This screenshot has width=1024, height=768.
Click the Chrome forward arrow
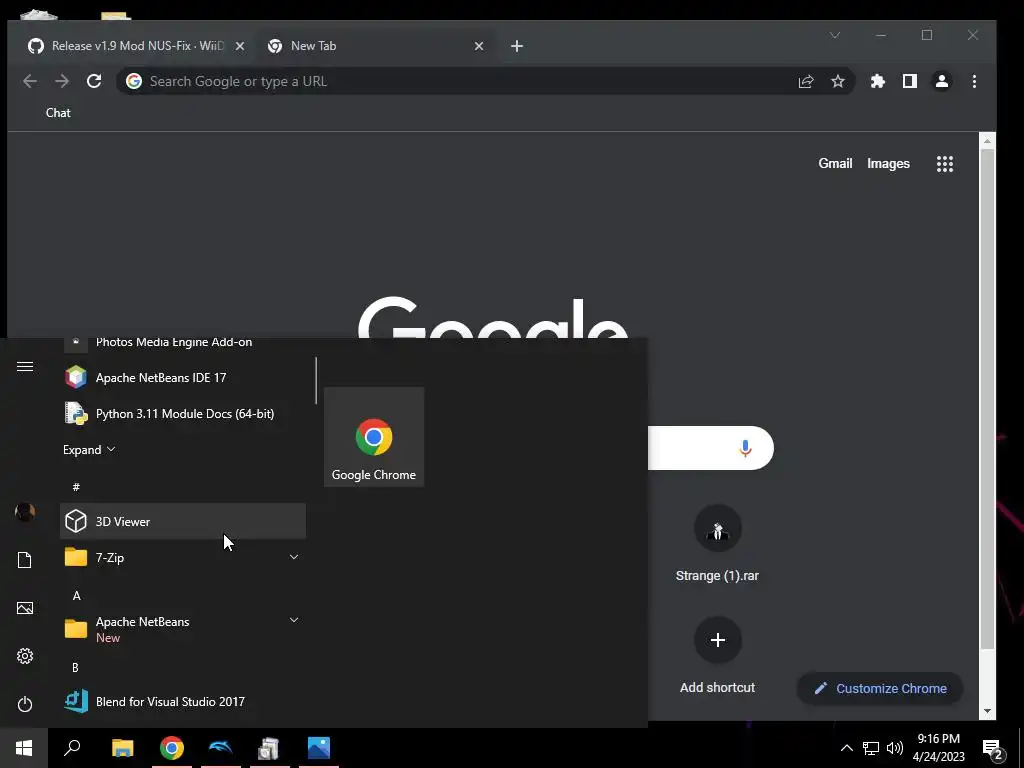pyautogui.click(x=62, y=81)
